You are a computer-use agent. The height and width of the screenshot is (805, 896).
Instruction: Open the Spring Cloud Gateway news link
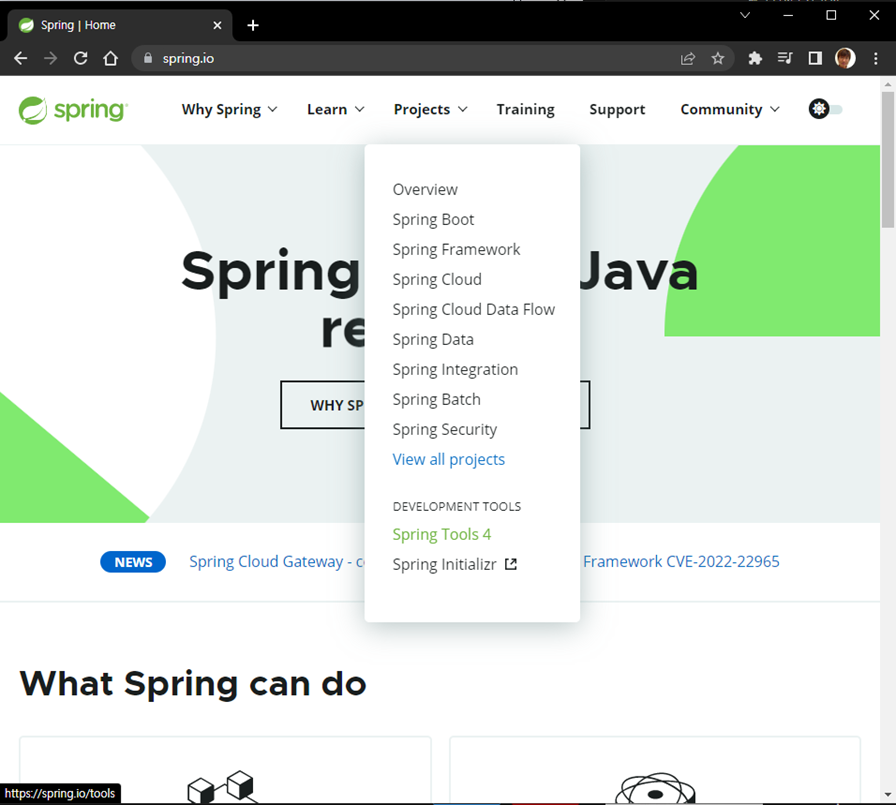click(277, 562)
